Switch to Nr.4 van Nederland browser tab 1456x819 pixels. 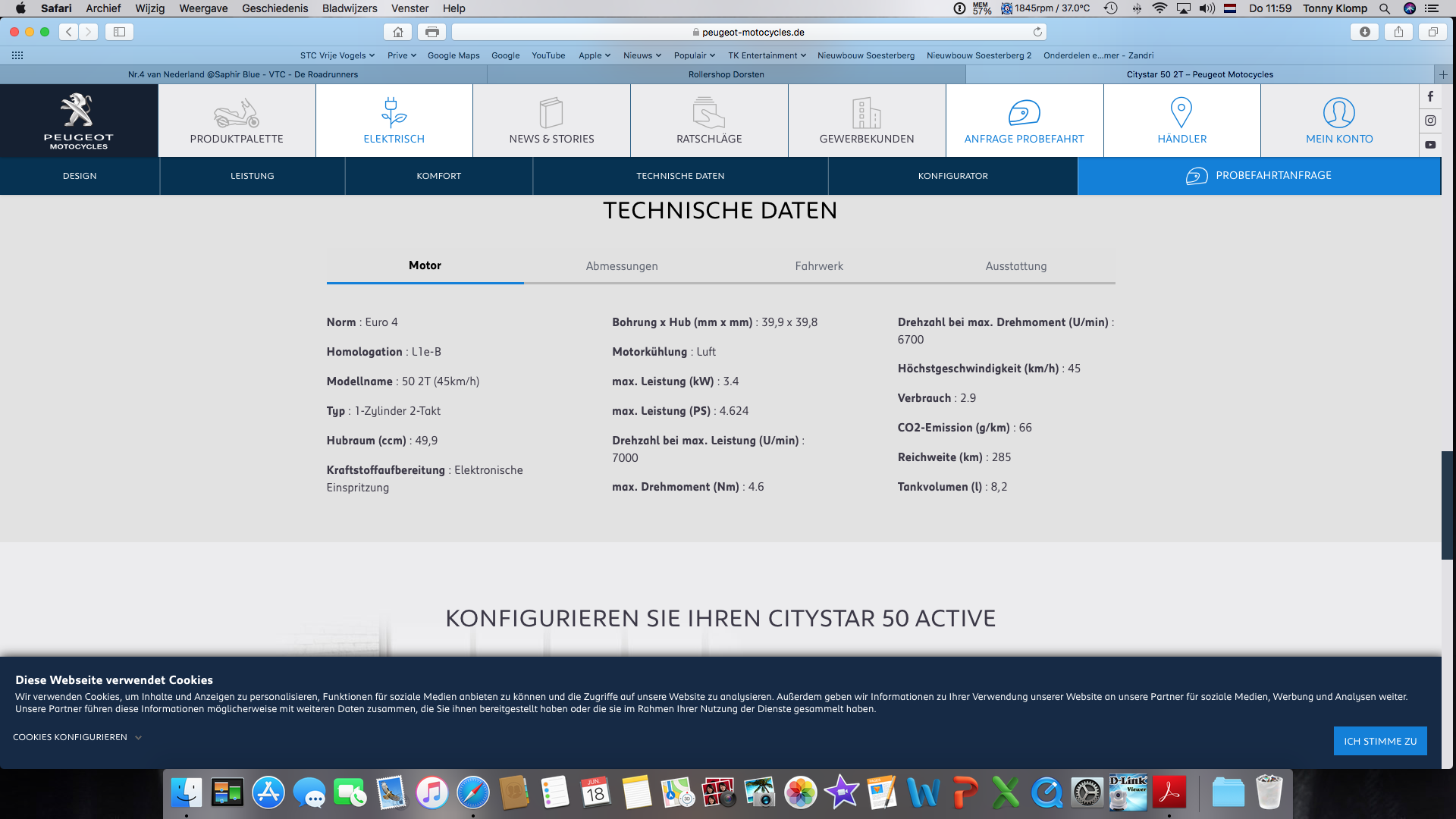pyautogui.click(x=243, y=74)
